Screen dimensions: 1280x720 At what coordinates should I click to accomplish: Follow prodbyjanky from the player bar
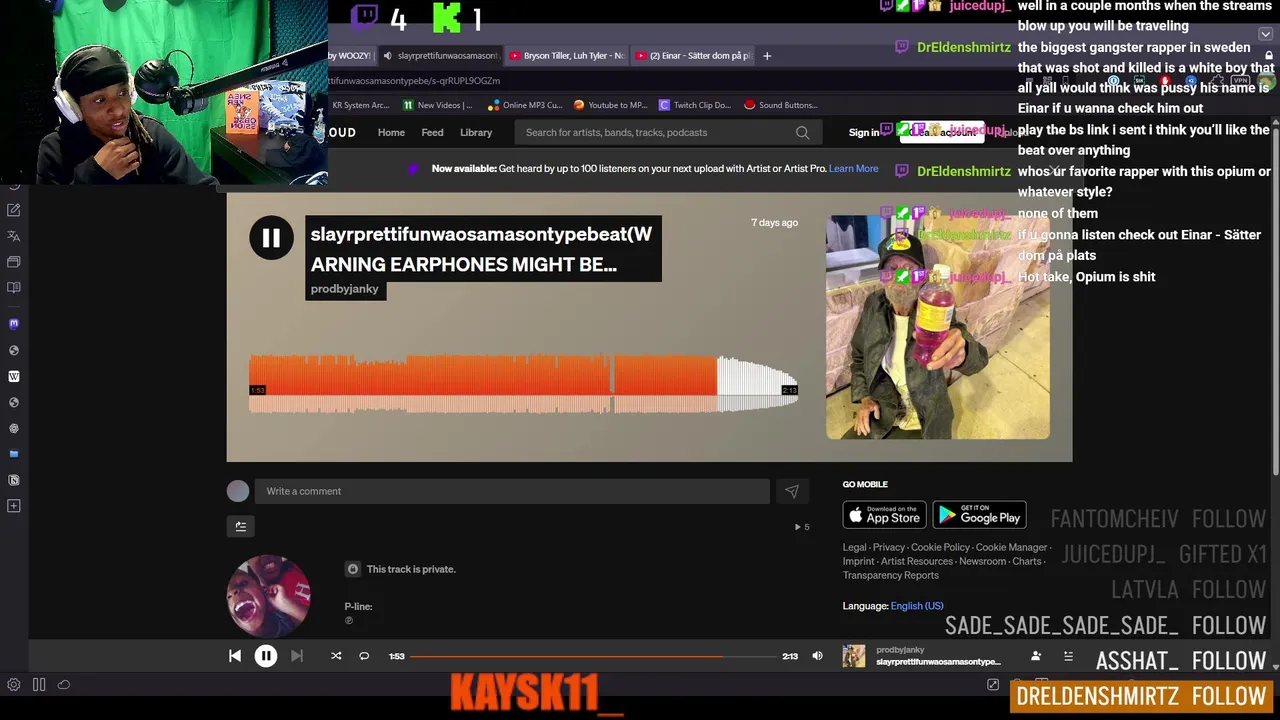(x=1036, y=656)
